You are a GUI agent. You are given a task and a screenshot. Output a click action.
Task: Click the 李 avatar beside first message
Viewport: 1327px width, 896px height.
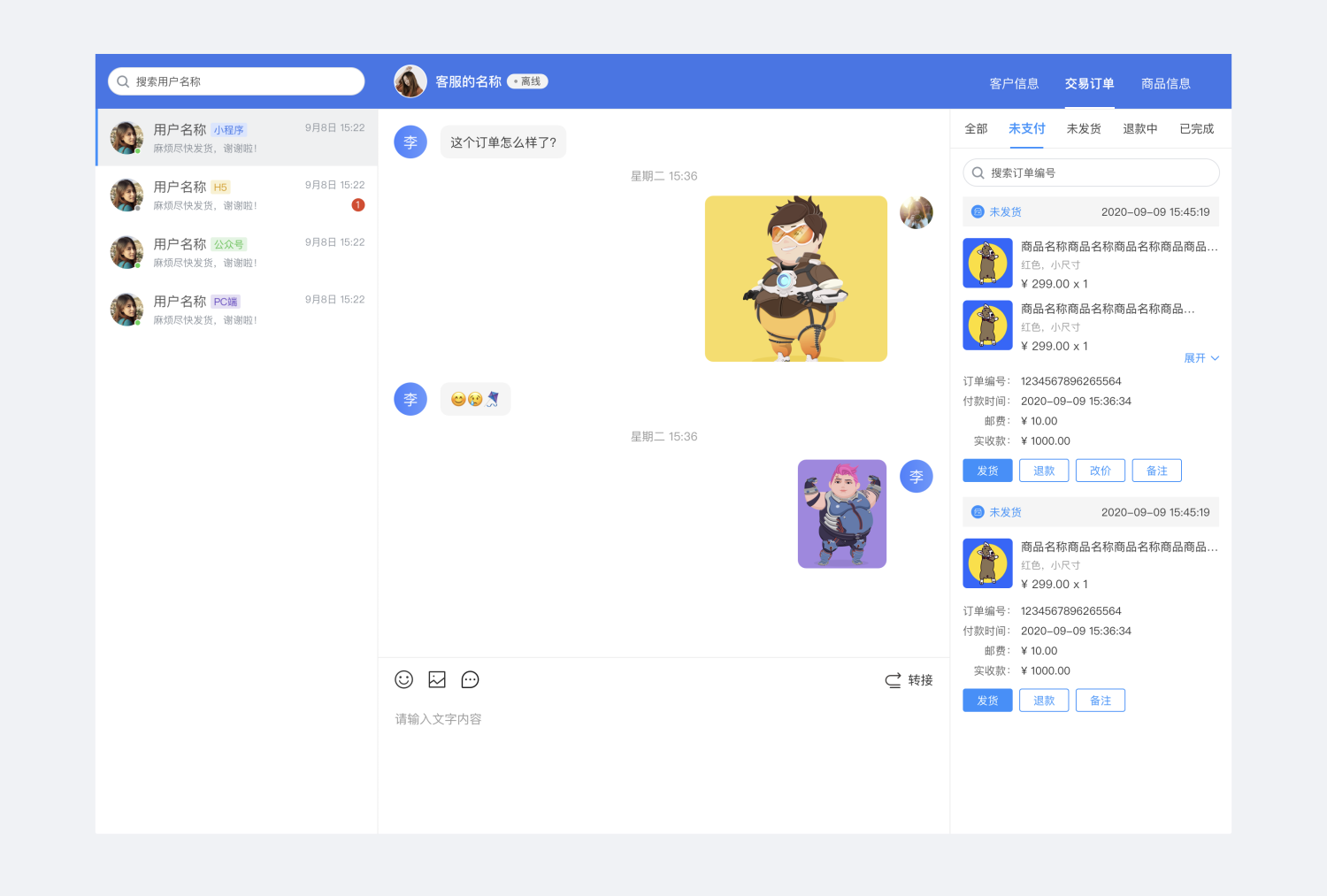tap(410, 142)
